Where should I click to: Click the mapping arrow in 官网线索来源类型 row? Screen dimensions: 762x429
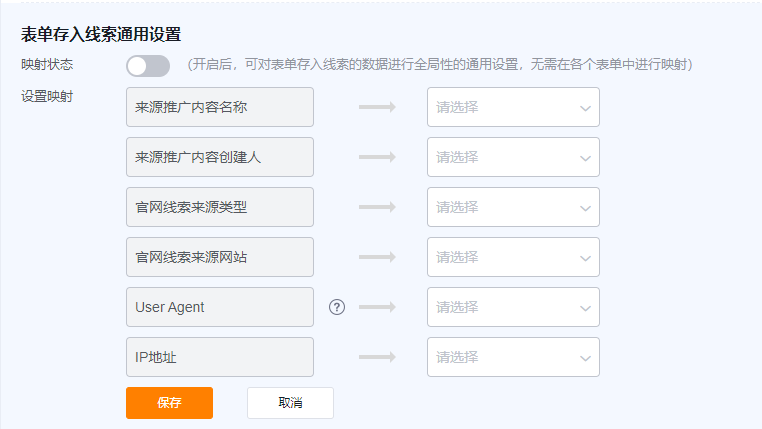[377, 207]
